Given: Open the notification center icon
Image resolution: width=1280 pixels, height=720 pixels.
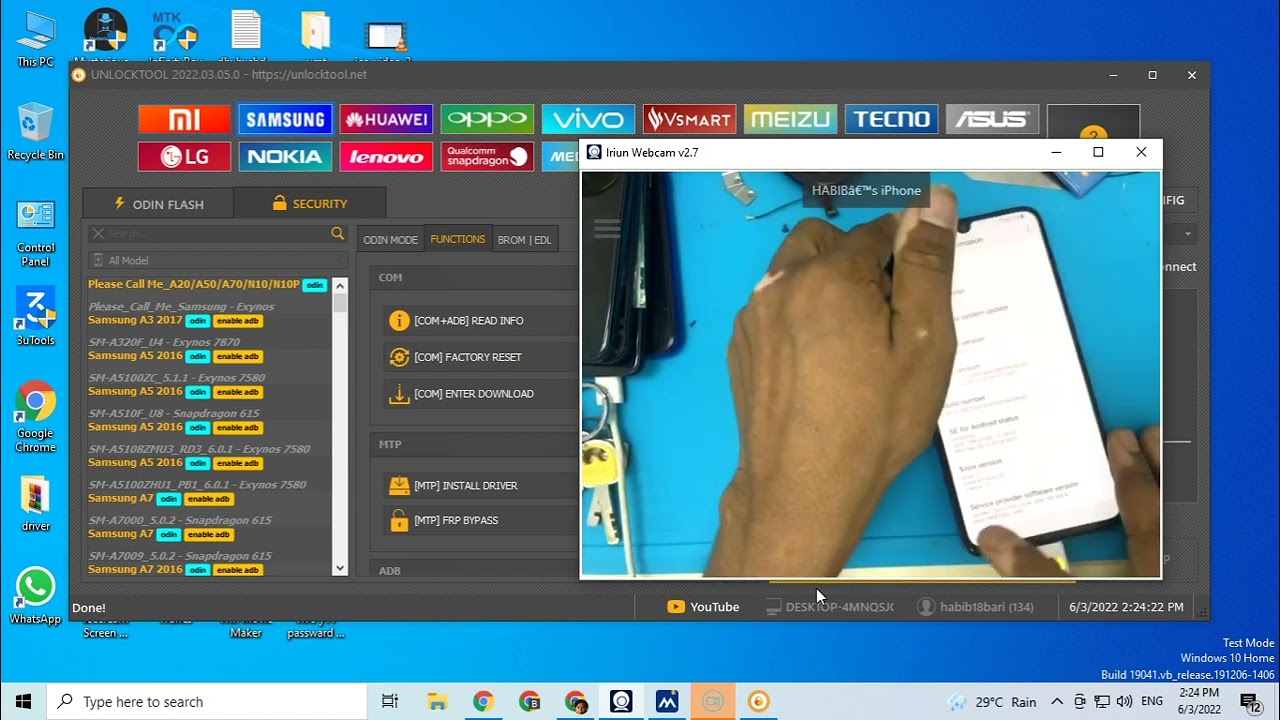Looking at the screenshot, I should 1251,702.
